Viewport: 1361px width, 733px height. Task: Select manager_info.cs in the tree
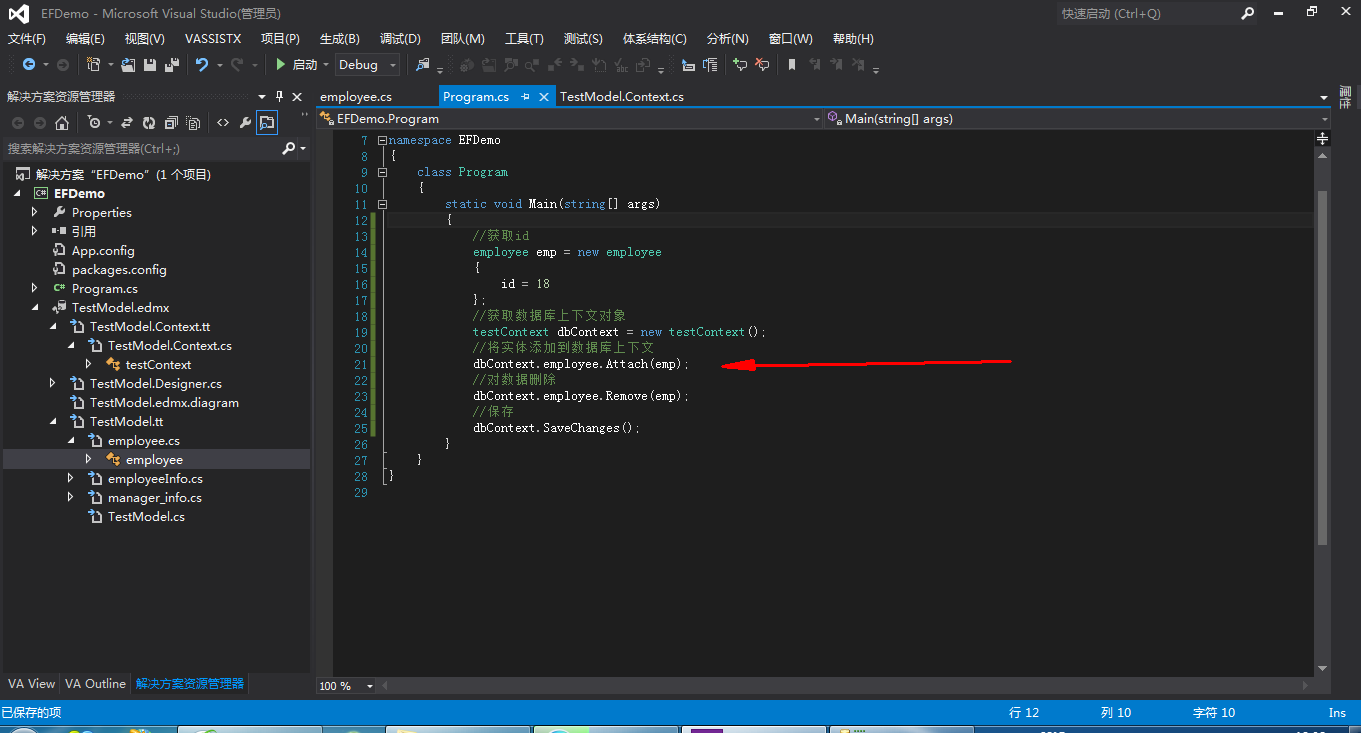155,498
